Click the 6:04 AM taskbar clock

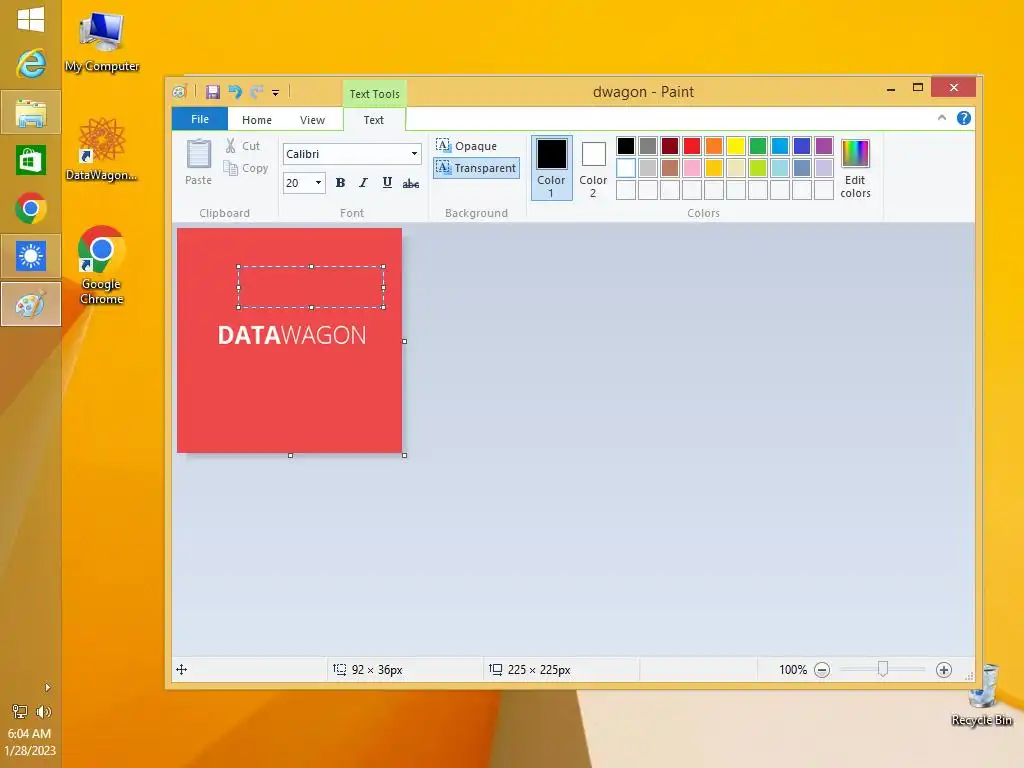pos(29,733)
